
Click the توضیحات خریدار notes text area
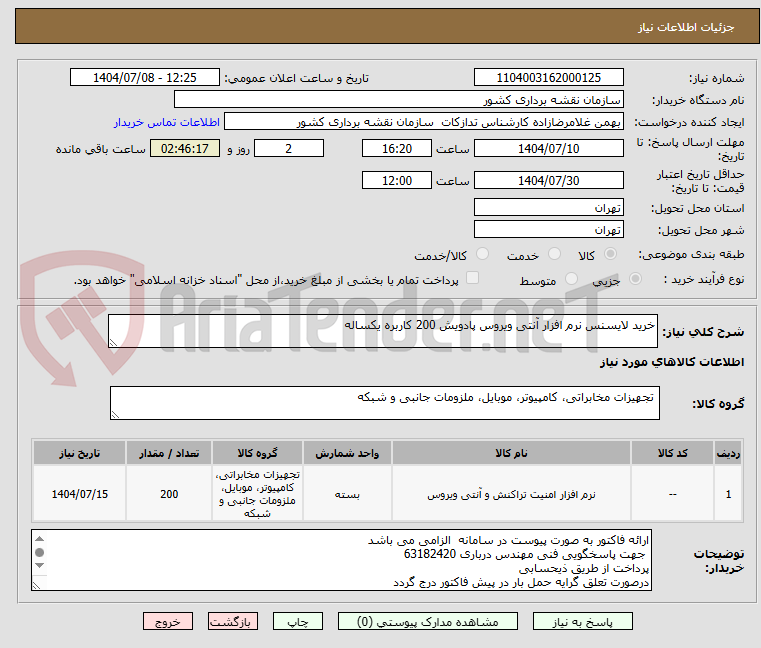point(341,561)
